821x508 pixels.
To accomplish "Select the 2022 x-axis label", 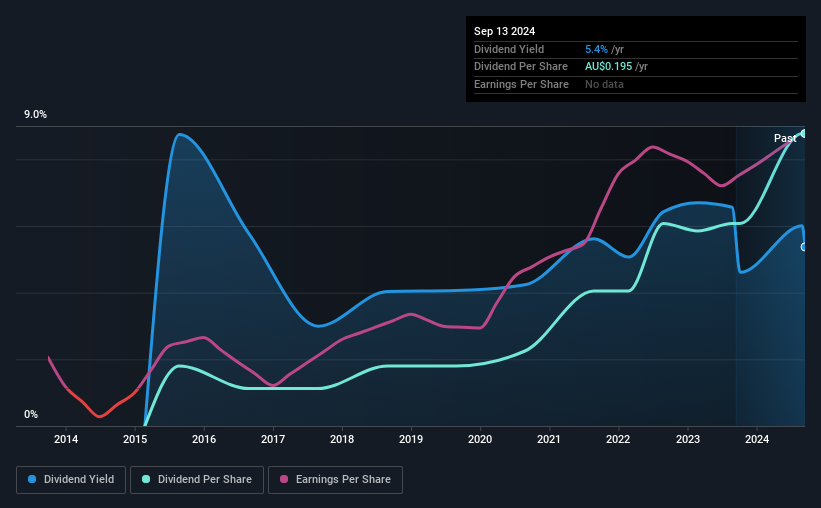I will coord(618,439).
